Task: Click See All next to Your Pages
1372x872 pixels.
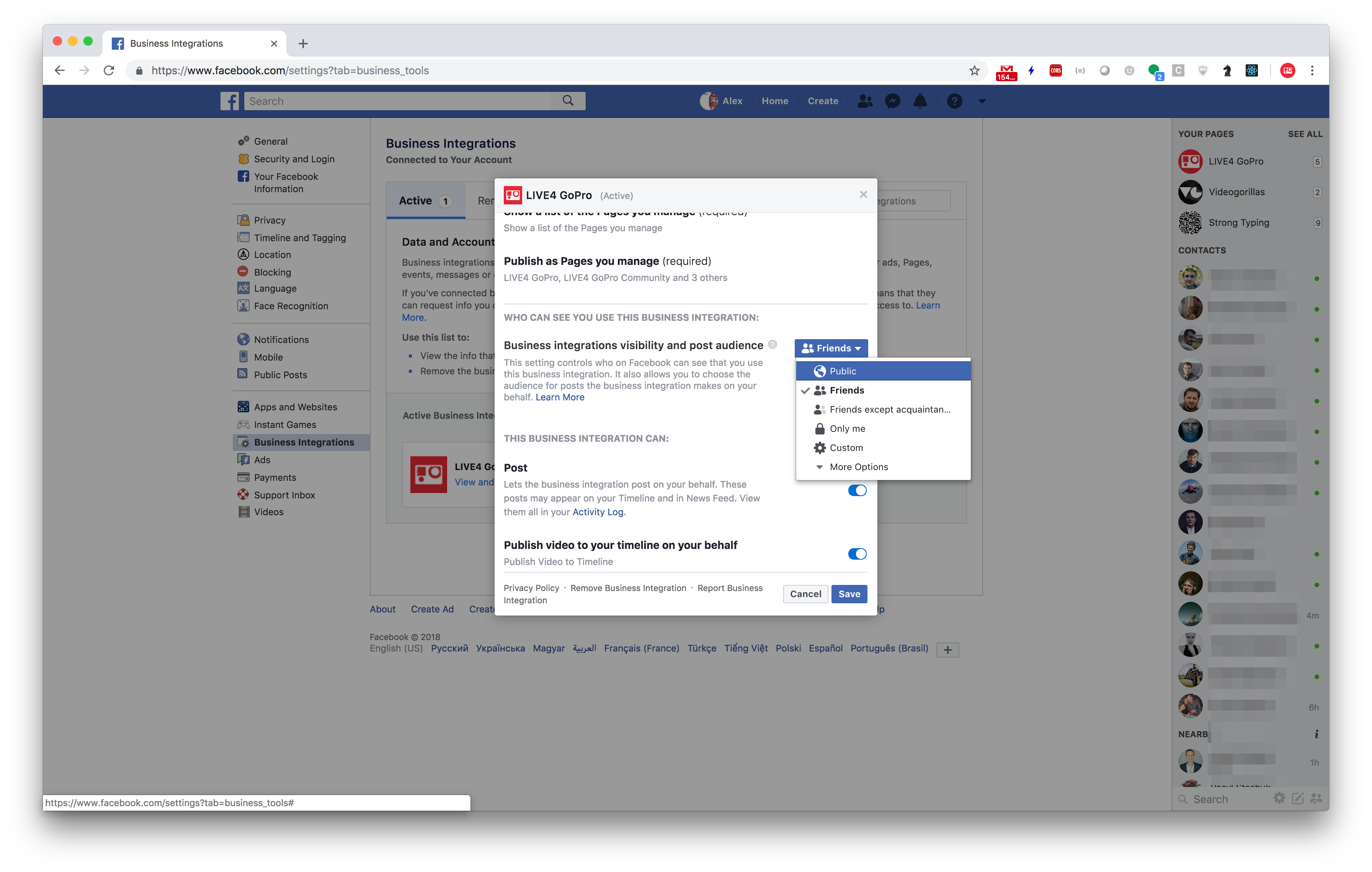Action: [1305, 134]
